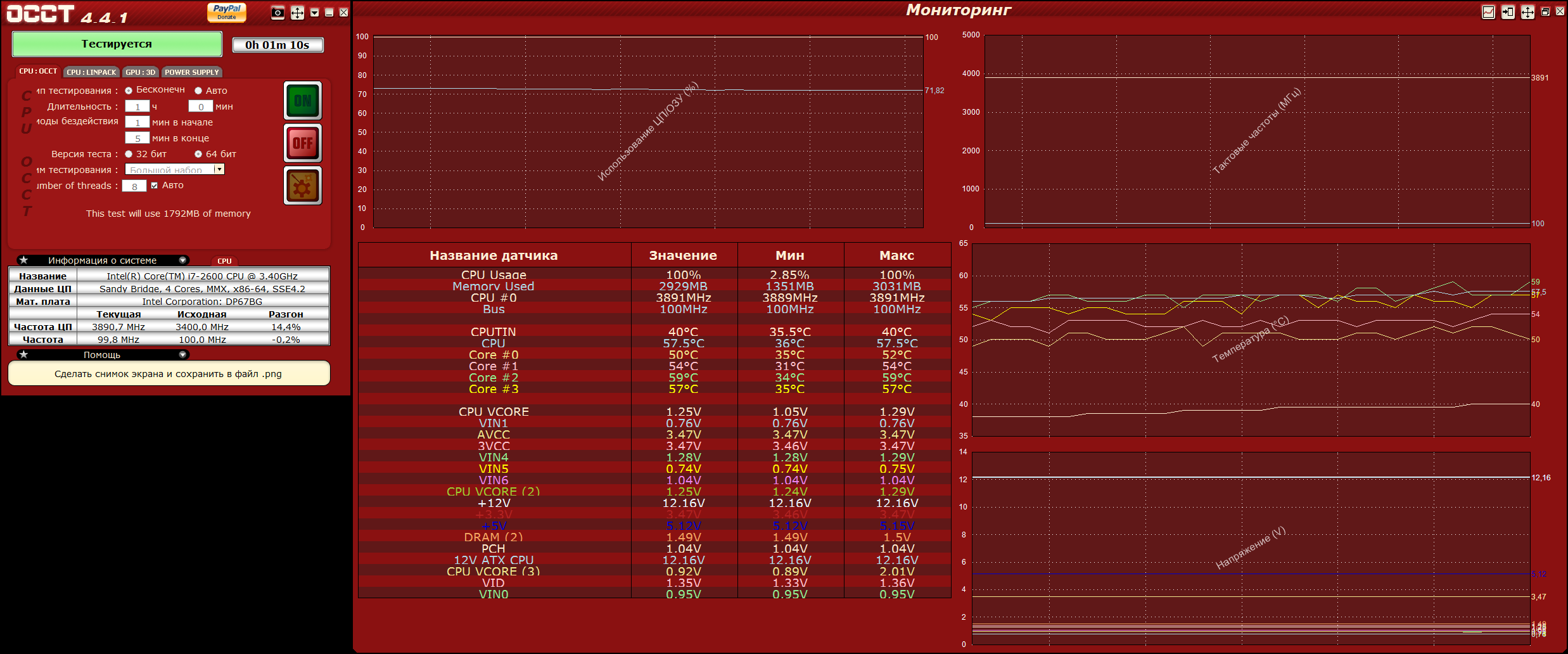Viewport: 1568px width, 654px height.
Task: Click the memory usage note 1792MB text
Action: click(169, 214)
